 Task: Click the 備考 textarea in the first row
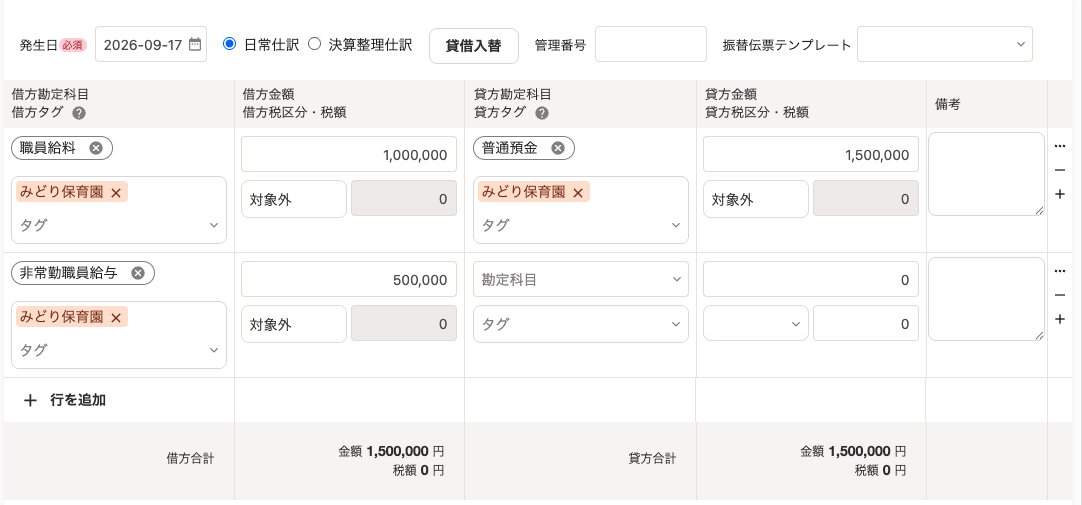click(x=986, y=174)
